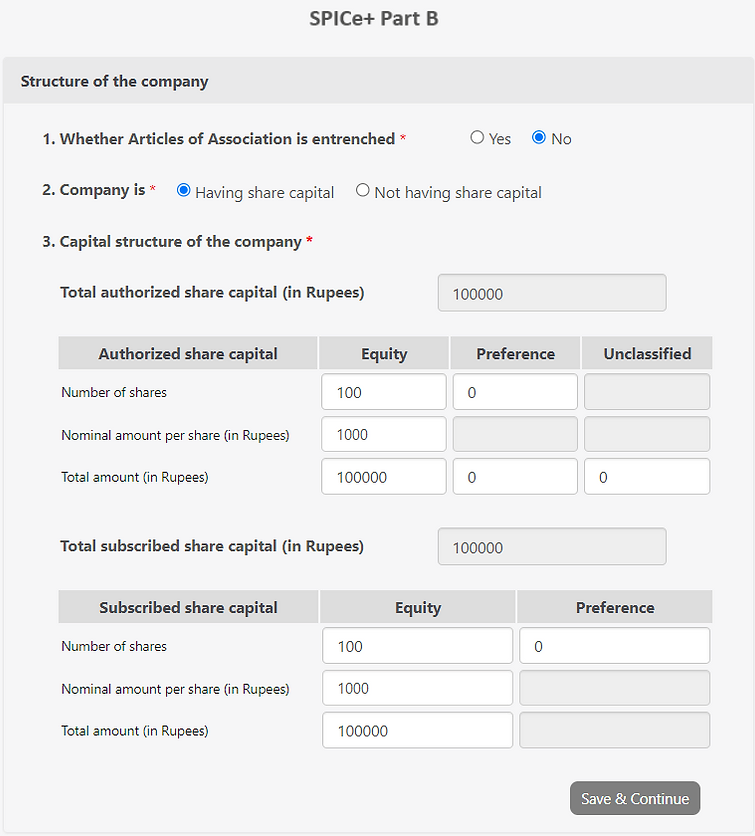Edit authorized Preference number of shares field
This screenshot has height=836, width=755.
point(515,392)
